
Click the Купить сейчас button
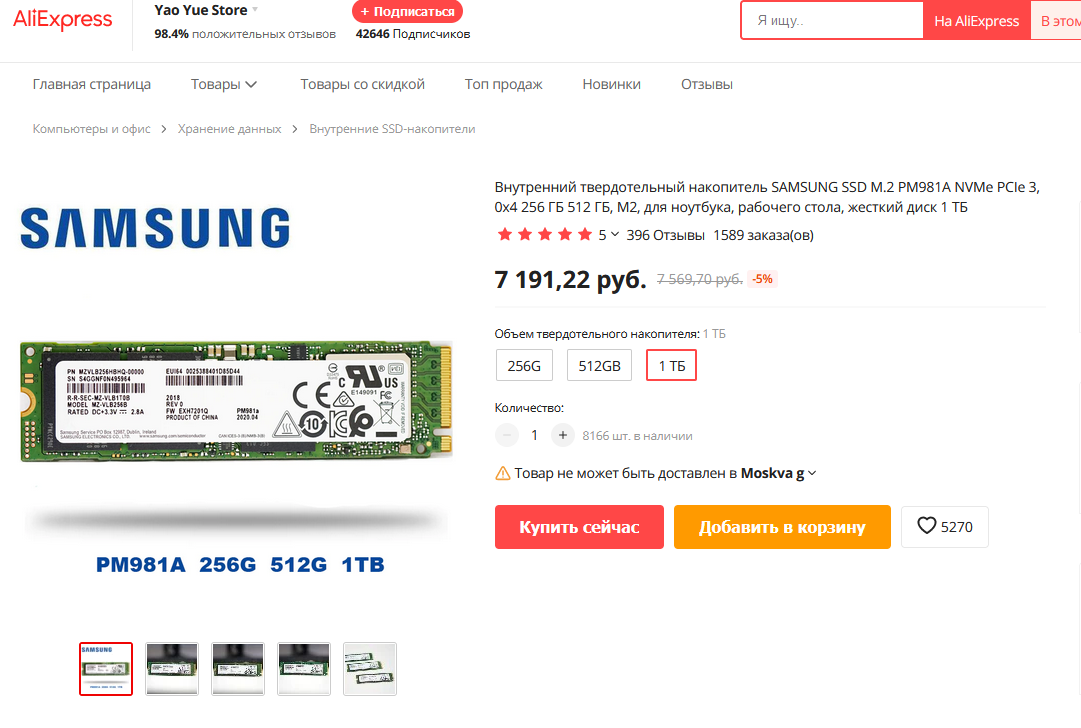point(579,527)
